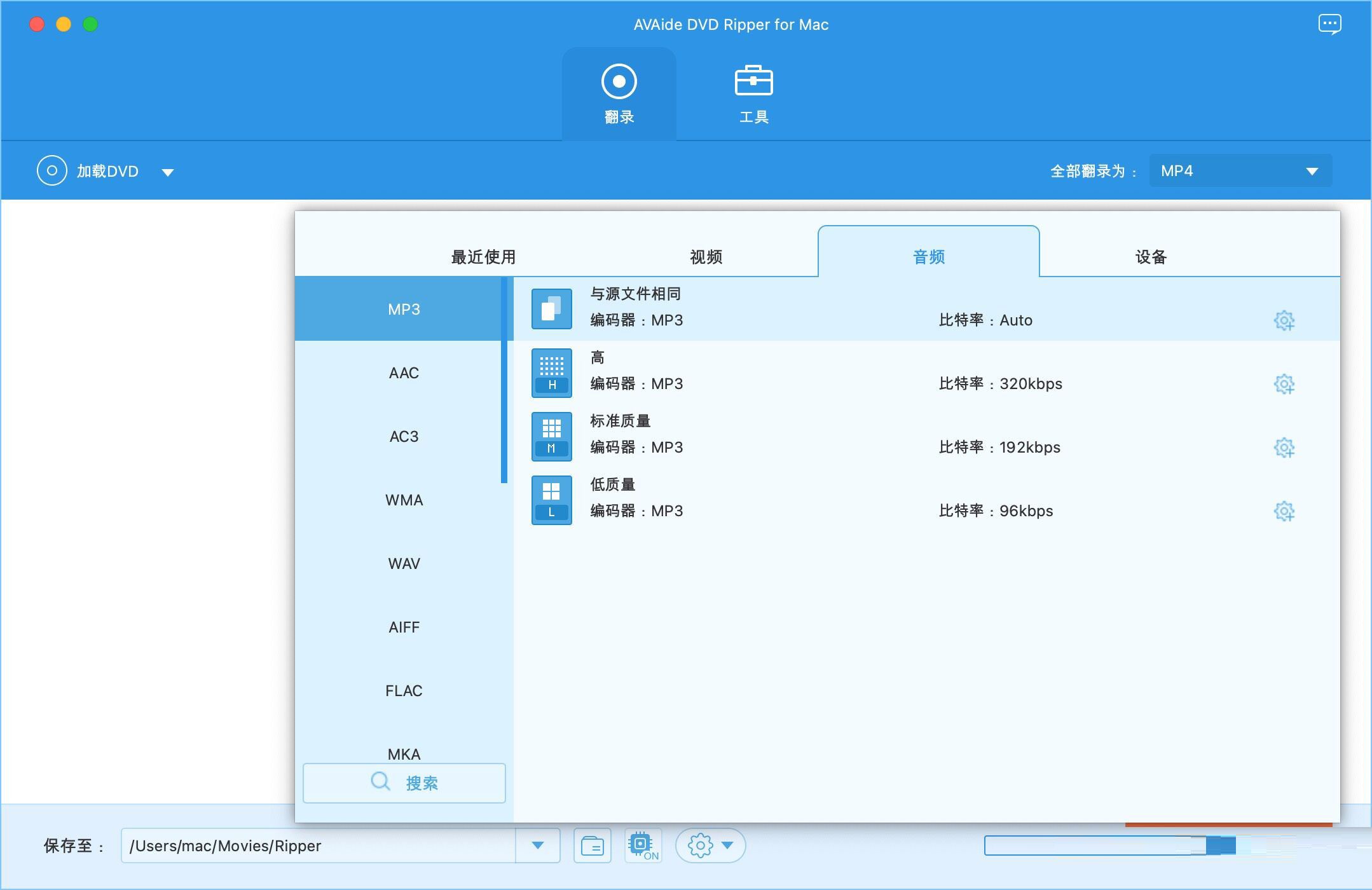The width and height of the screenshot is (1372, 890).
Task: Click the Load DVD disc icon
Action: pyautogui.click(x=51, y=170)
